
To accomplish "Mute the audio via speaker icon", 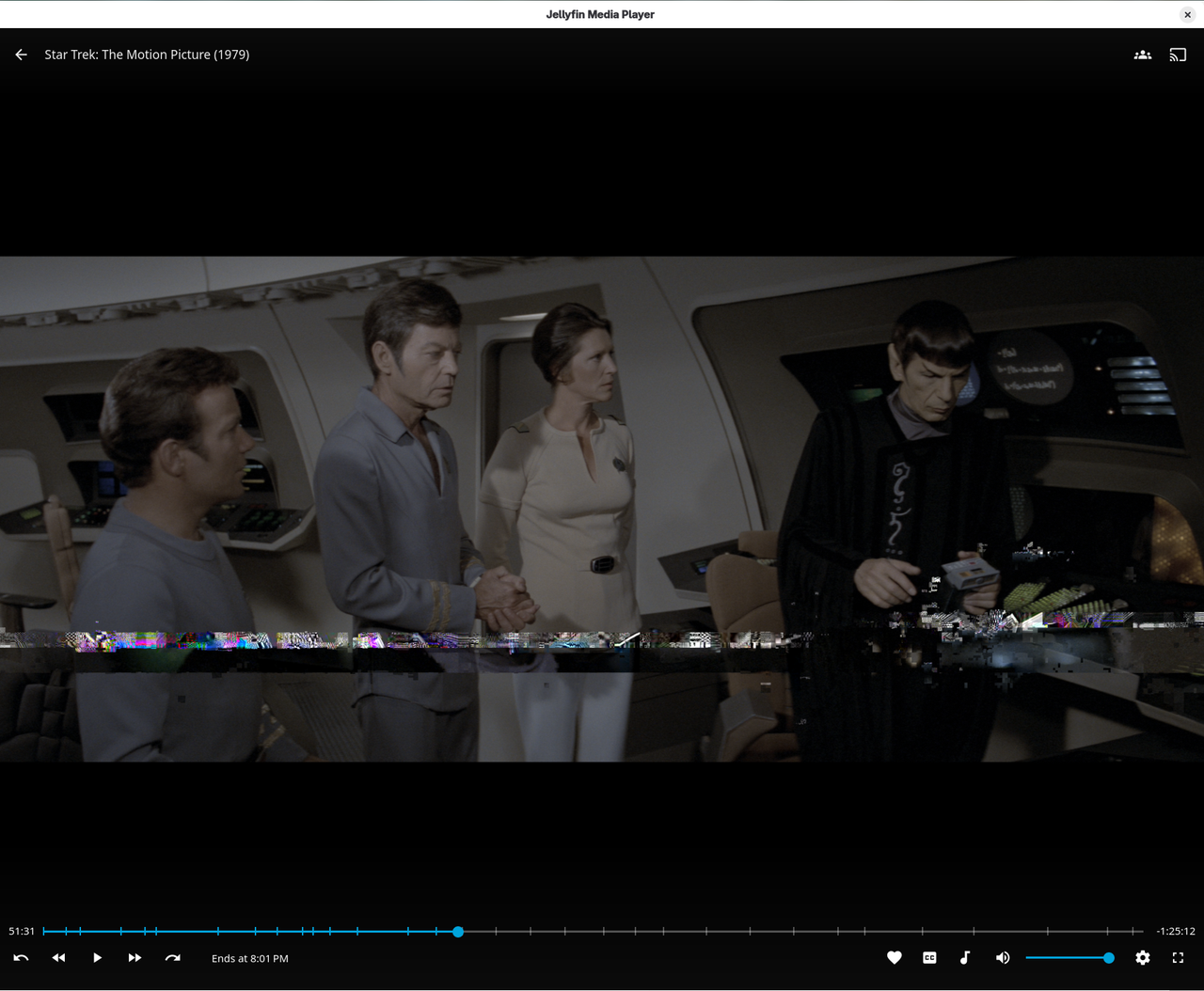I will coord(1003,958).
